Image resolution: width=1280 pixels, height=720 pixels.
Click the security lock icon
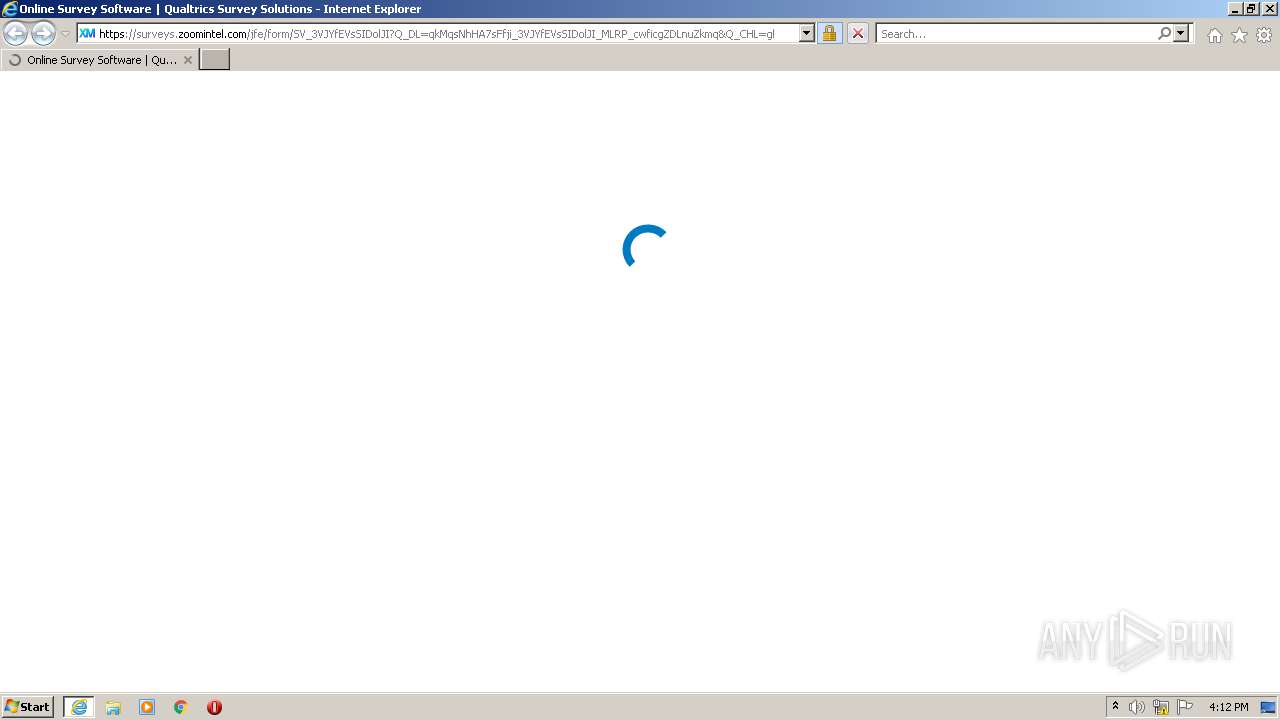click(x=829, y=33)
